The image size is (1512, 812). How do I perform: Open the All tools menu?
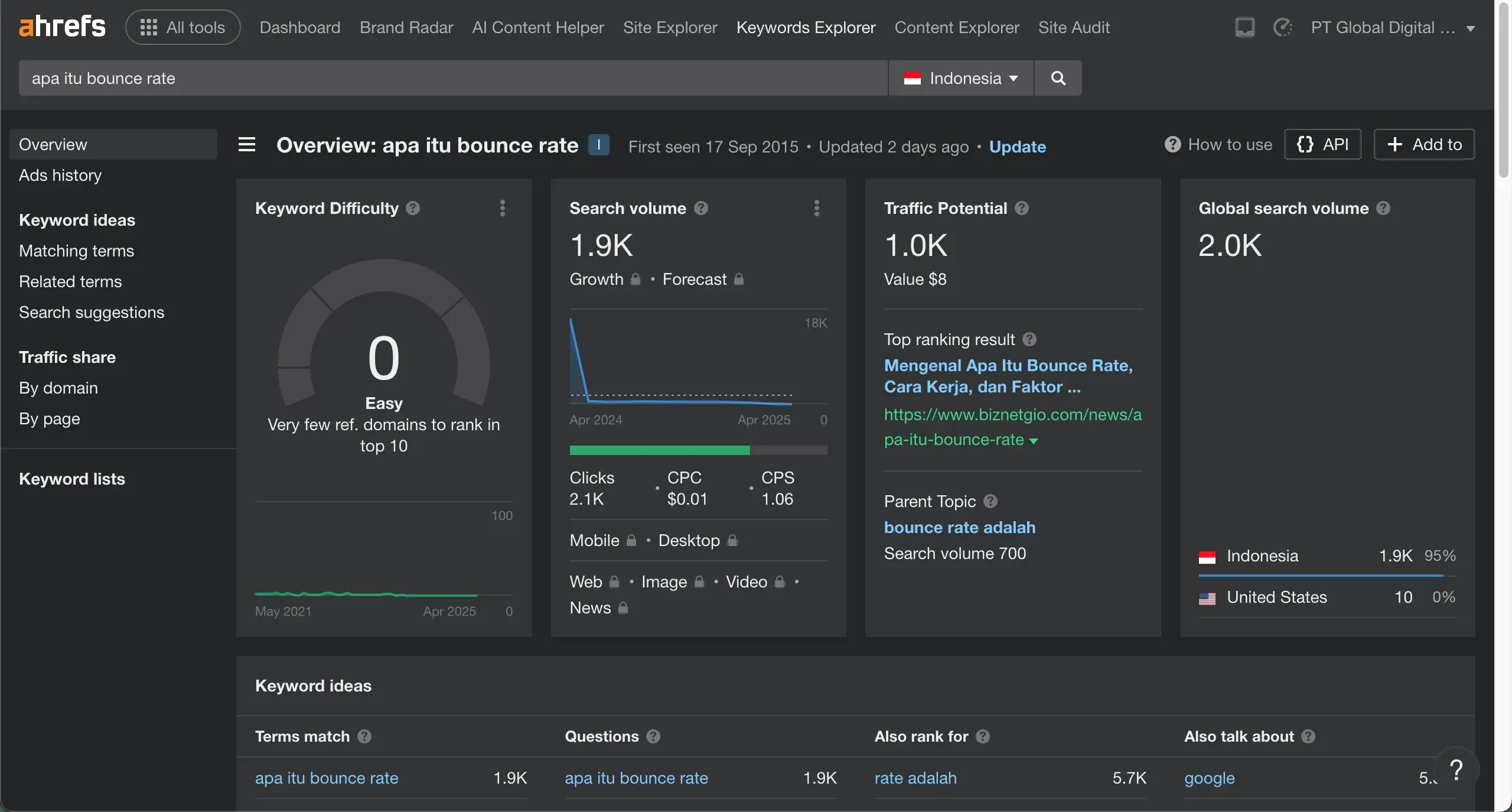click(x=183, y=27)
